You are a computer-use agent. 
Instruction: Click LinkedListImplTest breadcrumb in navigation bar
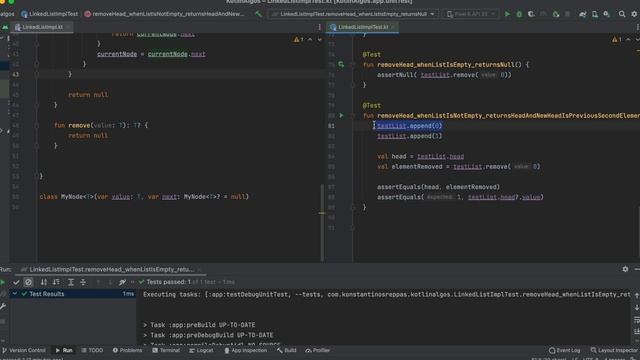50,14
